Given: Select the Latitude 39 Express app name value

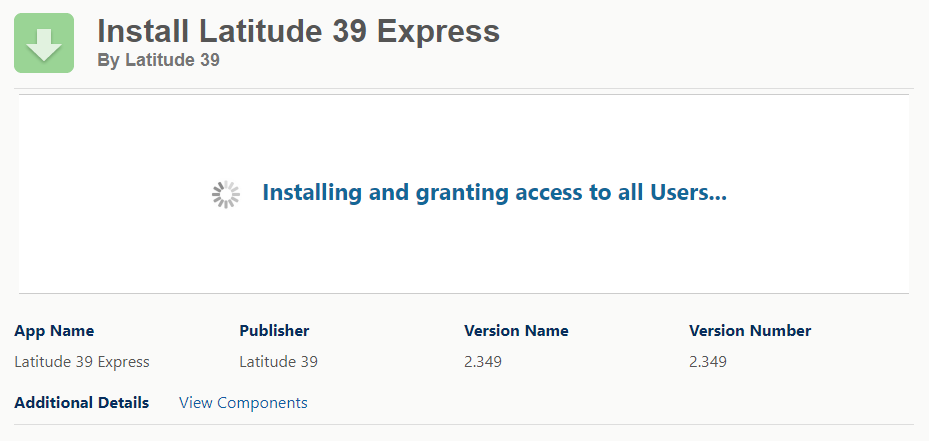Looking at the screenshot, I should (x=82, y=362).
